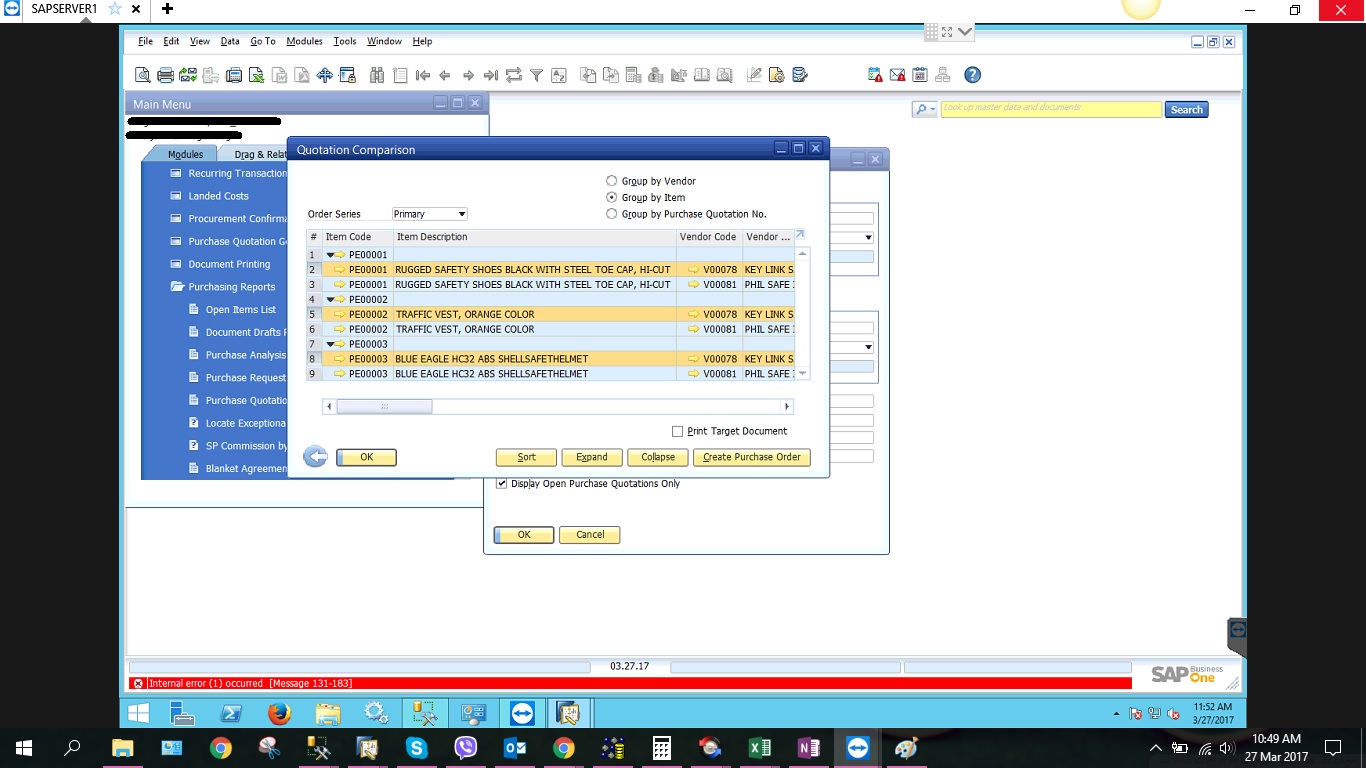Screen dimensions: 1366x768
Task: Select Group by Vendor option
Action: tap(612, 181)
